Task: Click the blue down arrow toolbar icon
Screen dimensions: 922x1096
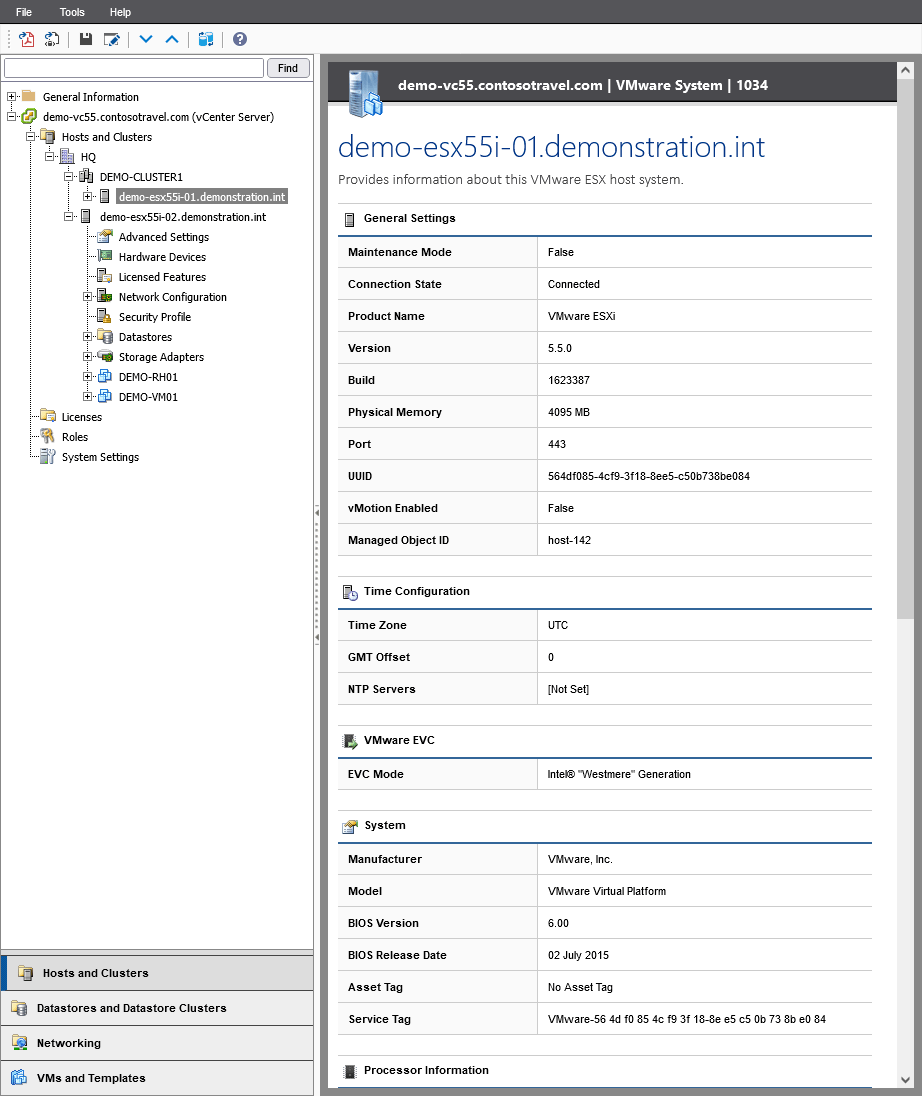Action: pyautogui.click(x=145, y=39)
